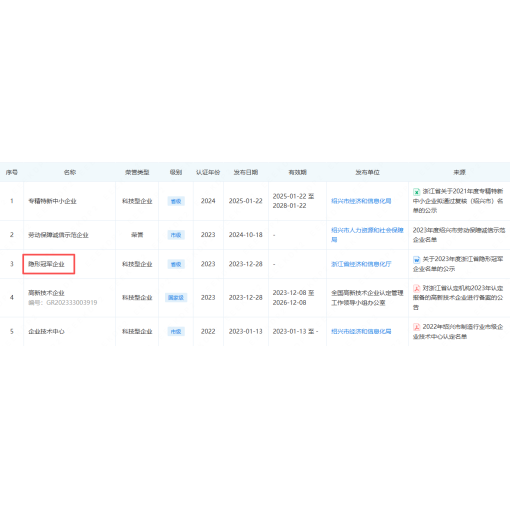Image resolution: width=510 pixels, height=510 pixels.
Task: Click the 有效期 column header
Action: point(297,172)
